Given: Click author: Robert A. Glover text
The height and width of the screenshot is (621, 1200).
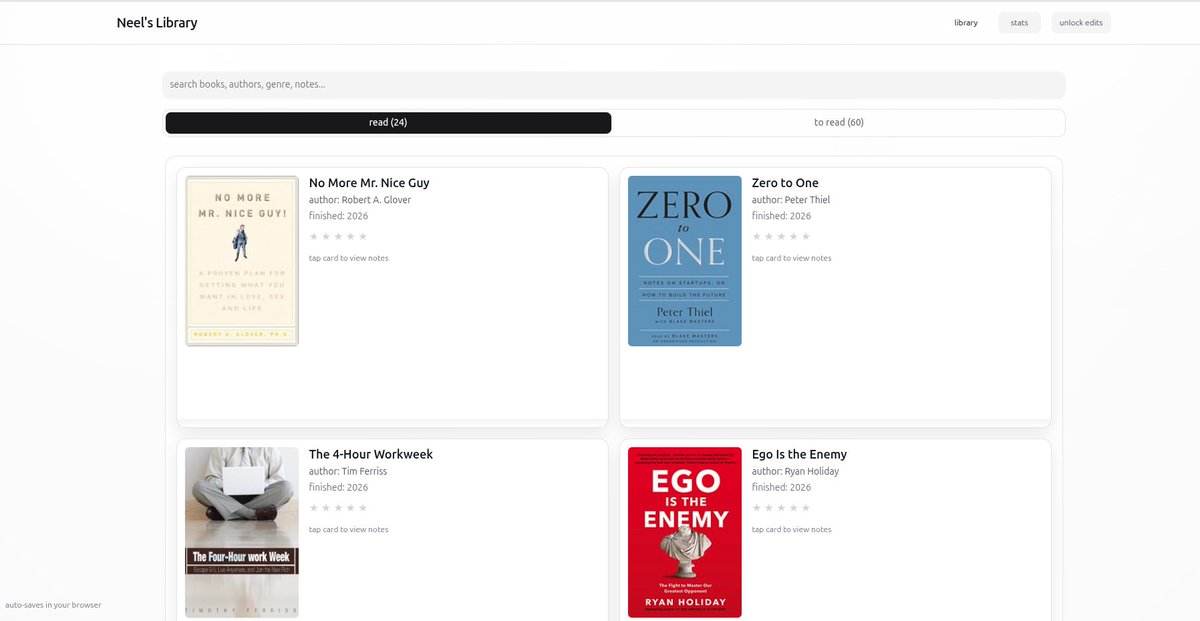Looking at the screenshot, I should 360,200.
